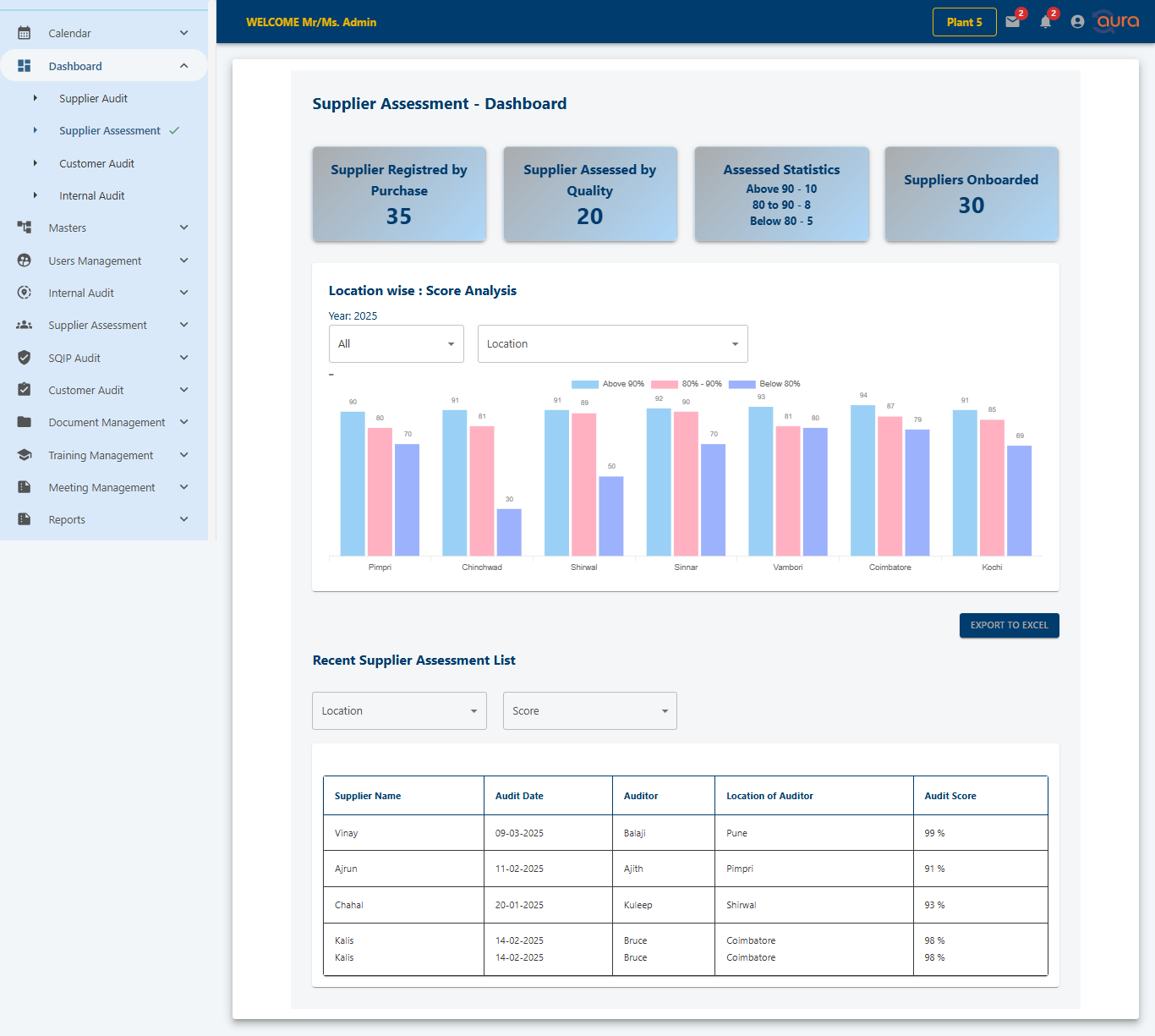Click the Vambori axis label
This screenshot has width=1155, height=1036.
click(x=788, y=567)
